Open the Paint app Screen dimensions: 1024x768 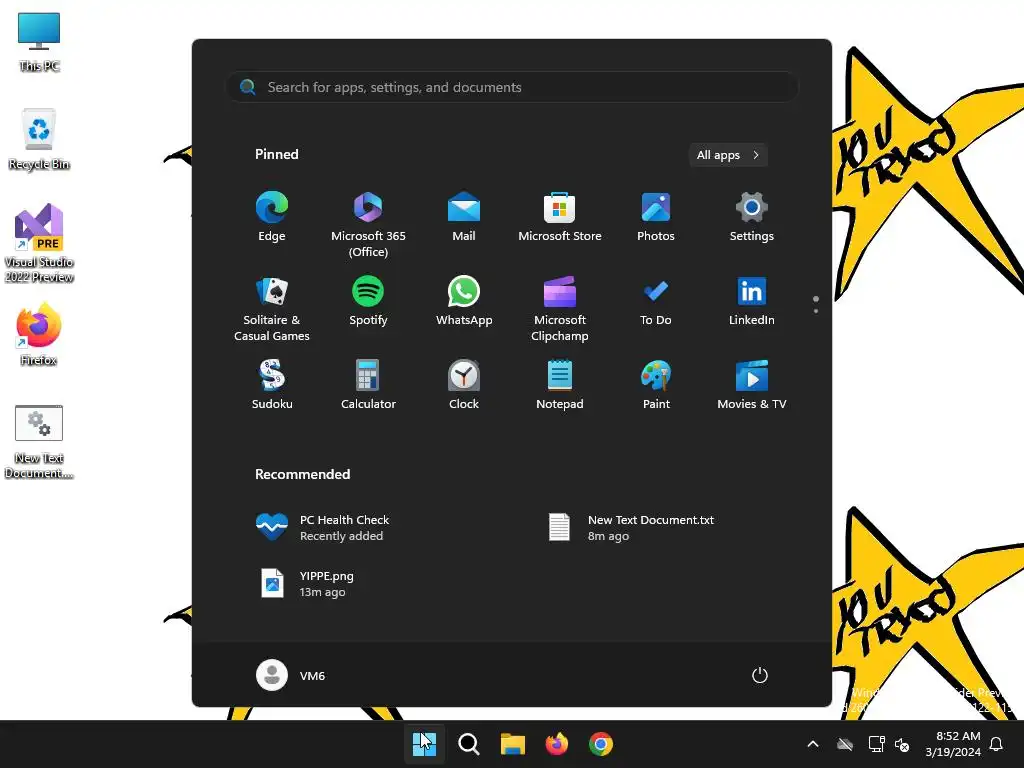656,385
